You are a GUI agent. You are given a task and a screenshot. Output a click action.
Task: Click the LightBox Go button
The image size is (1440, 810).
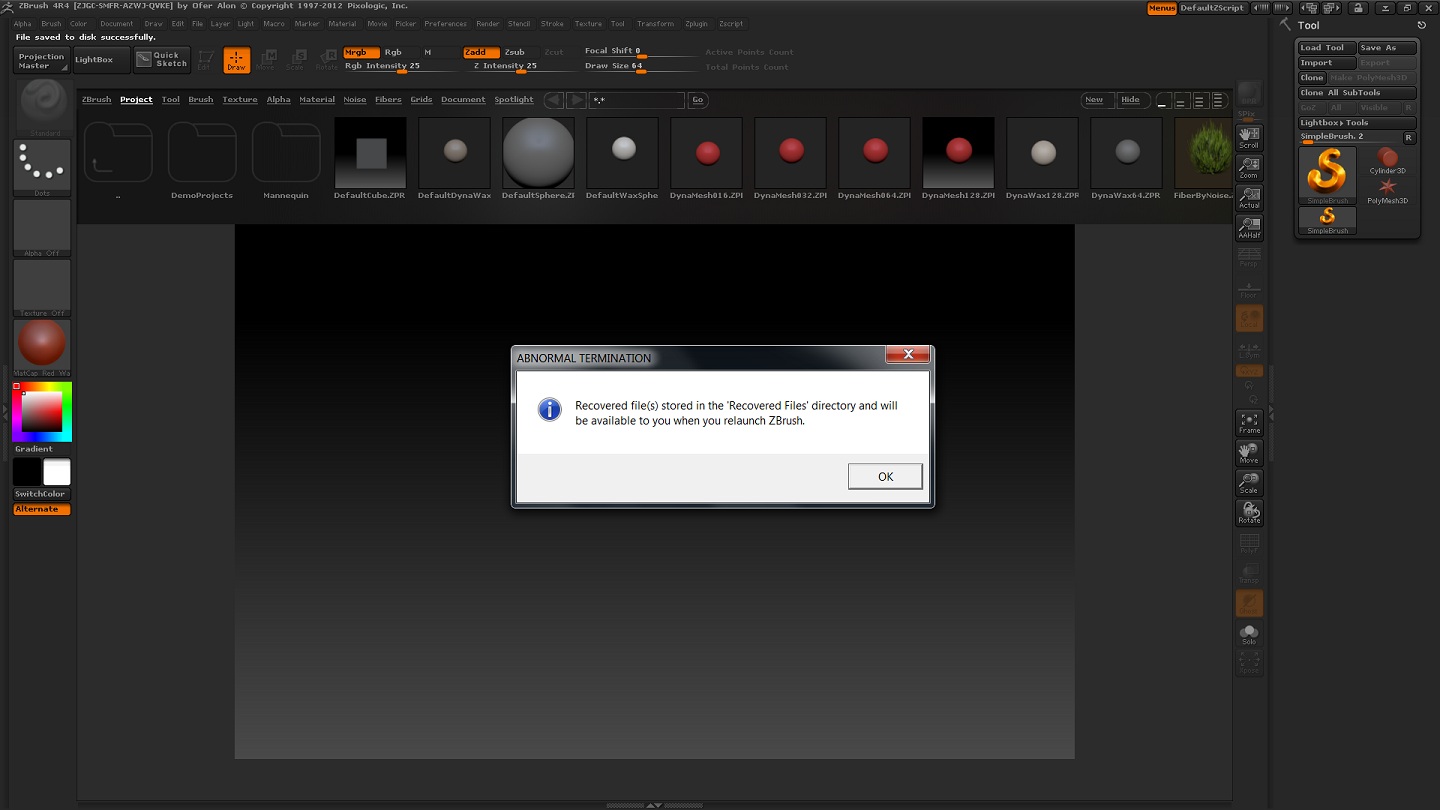pos(698,100)
